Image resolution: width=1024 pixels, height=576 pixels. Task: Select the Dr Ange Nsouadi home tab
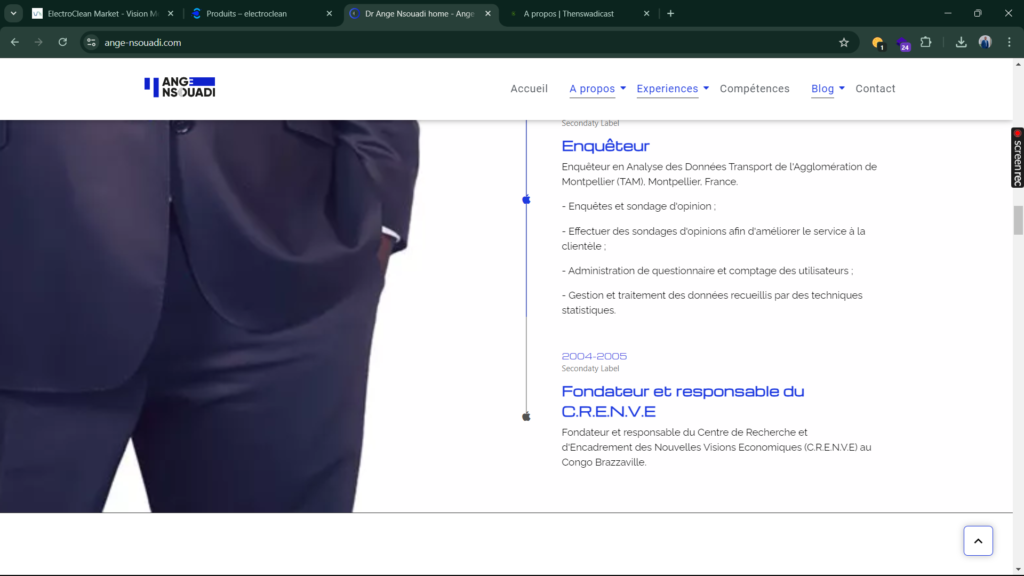pyautogui.click(x=421, y=14)
